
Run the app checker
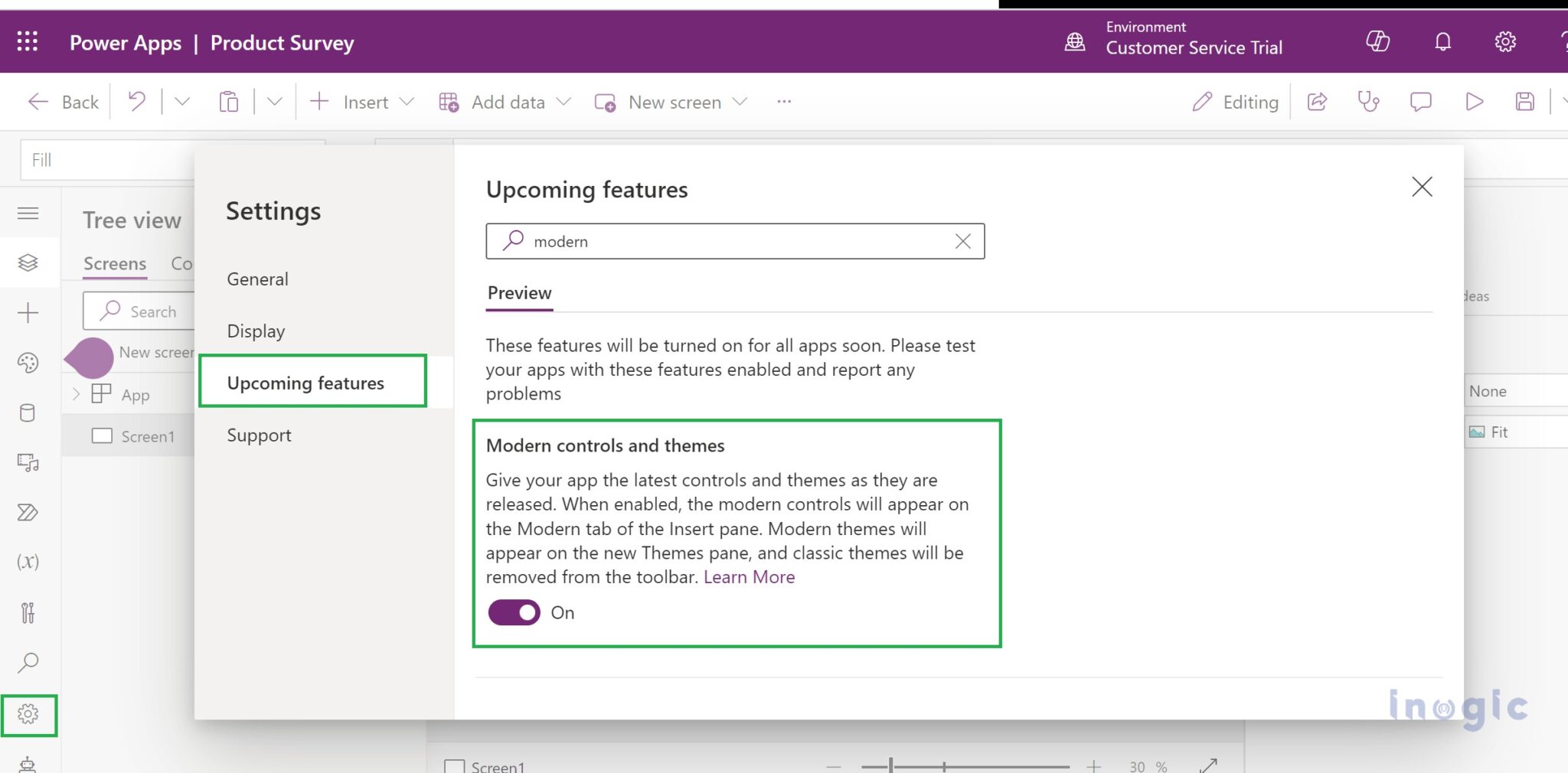coord(1370,101)
